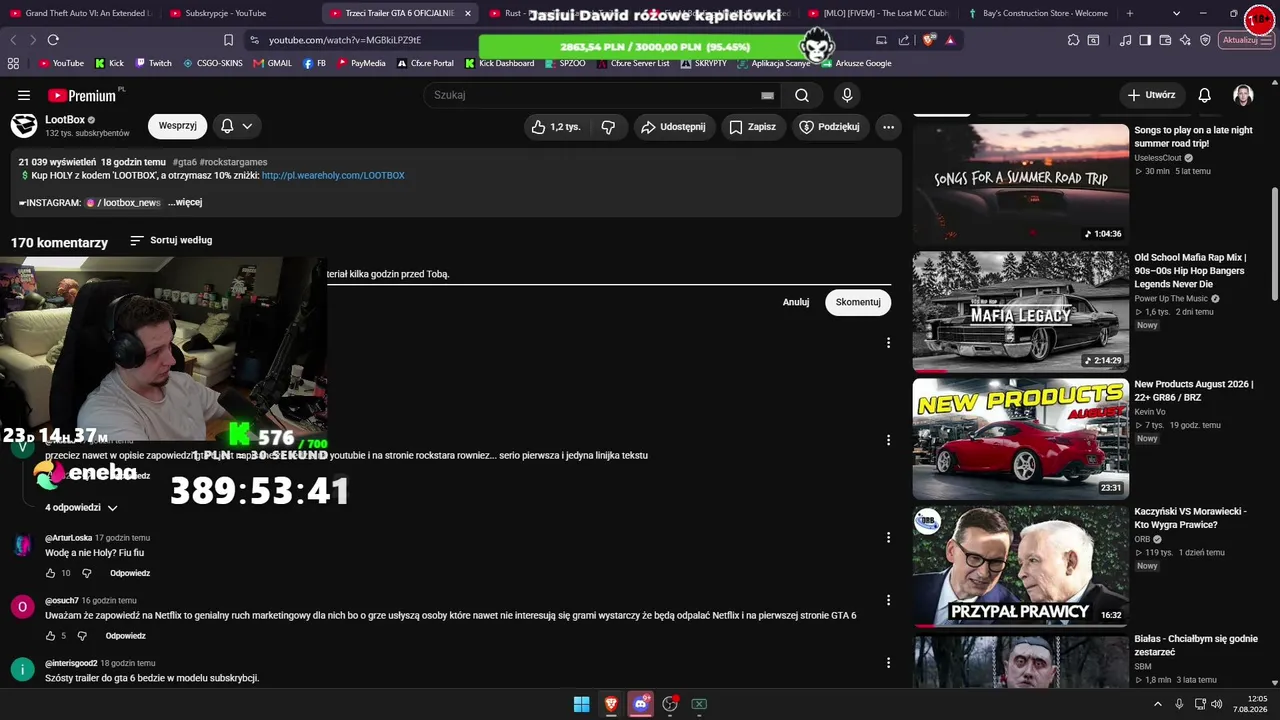Screen dimensions: 1280x720
Task: Click the browser address bar URL
Action: pyautogui.click(x=345, y=40)
